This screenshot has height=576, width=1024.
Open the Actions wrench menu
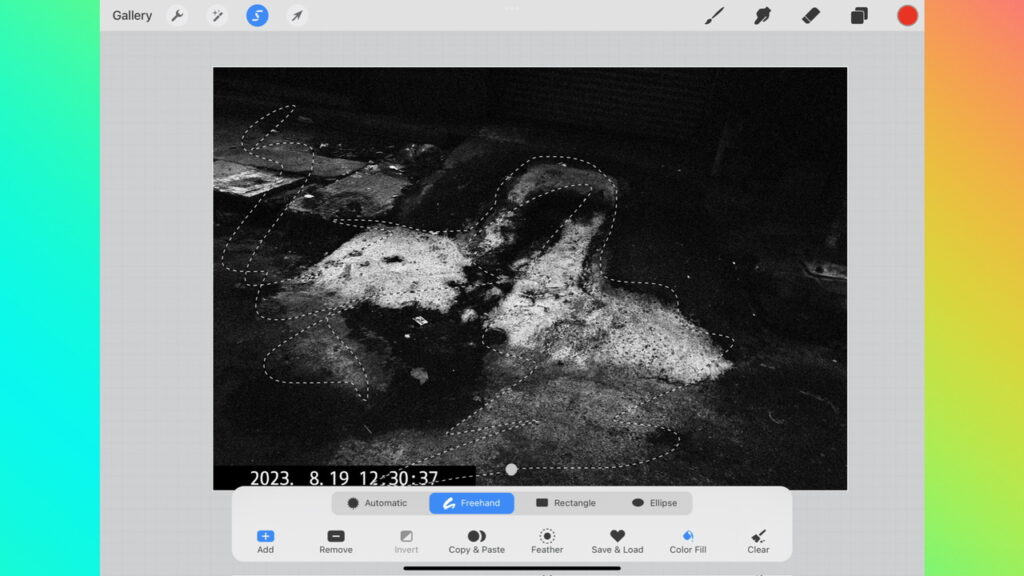[177, 16]
